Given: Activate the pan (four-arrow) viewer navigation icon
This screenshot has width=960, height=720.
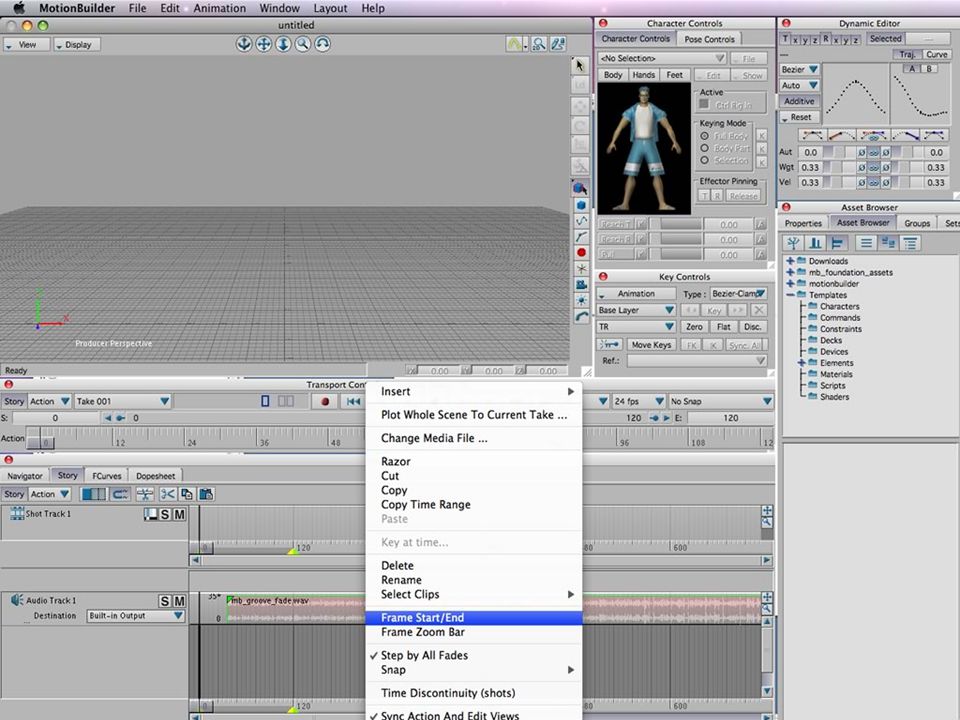Looking at the screenshot, I should coord(263,44).
